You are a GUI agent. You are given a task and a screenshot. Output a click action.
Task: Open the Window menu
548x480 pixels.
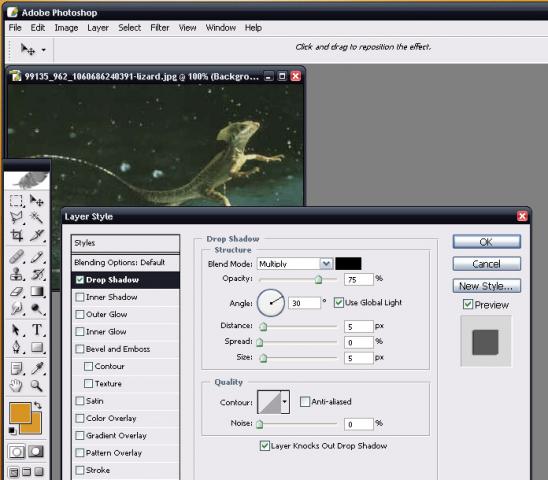[x=221, y=28]
